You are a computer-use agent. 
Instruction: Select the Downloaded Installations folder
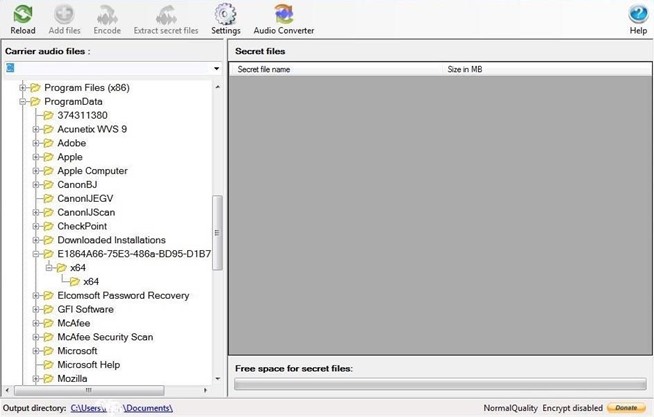(111, 240)
